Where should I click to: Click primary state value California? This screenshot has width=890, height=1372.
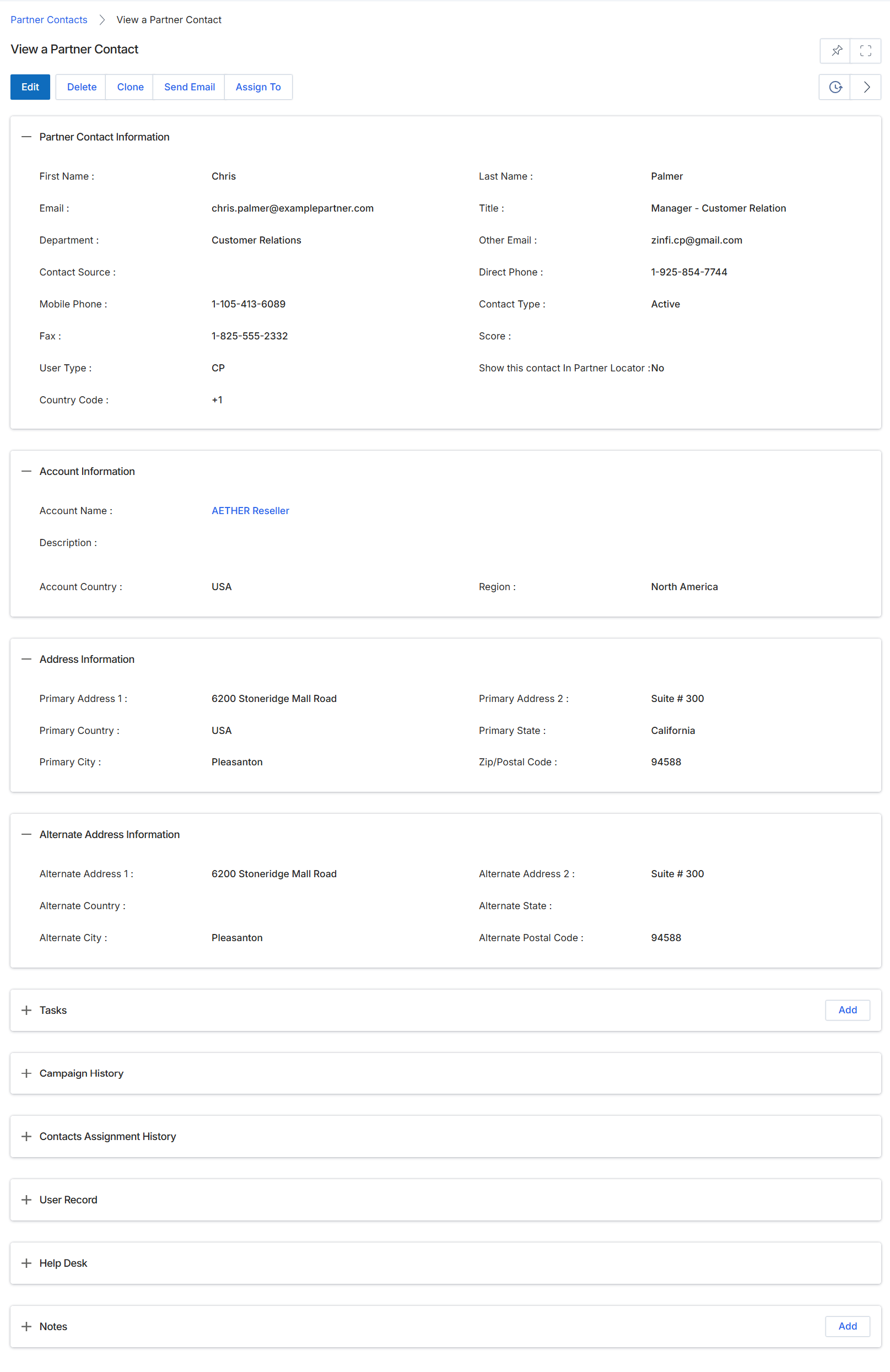(x=673, y=731)
